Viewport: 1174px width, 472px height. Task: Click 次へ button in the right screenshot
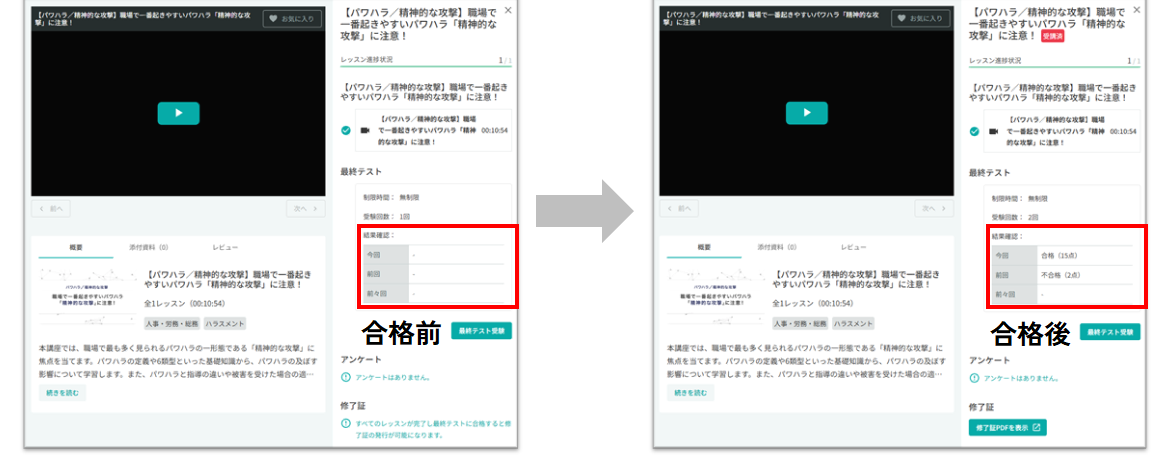click(x=934, y=208)
